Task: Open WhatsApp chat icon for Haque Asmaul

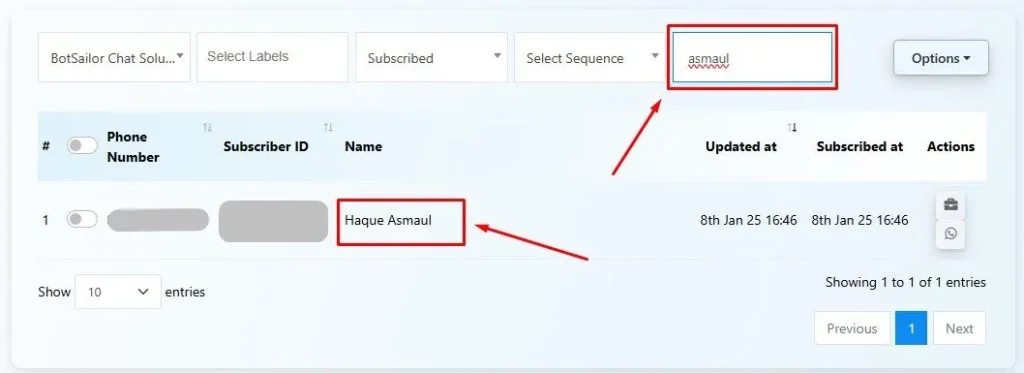Action: (x=950, y=234)
